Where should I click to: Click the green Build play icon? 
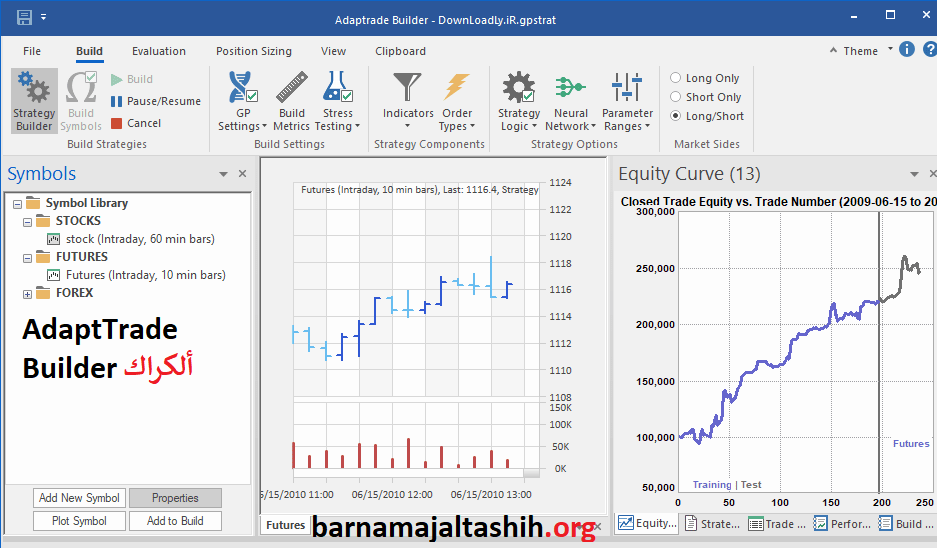(117, 79)
